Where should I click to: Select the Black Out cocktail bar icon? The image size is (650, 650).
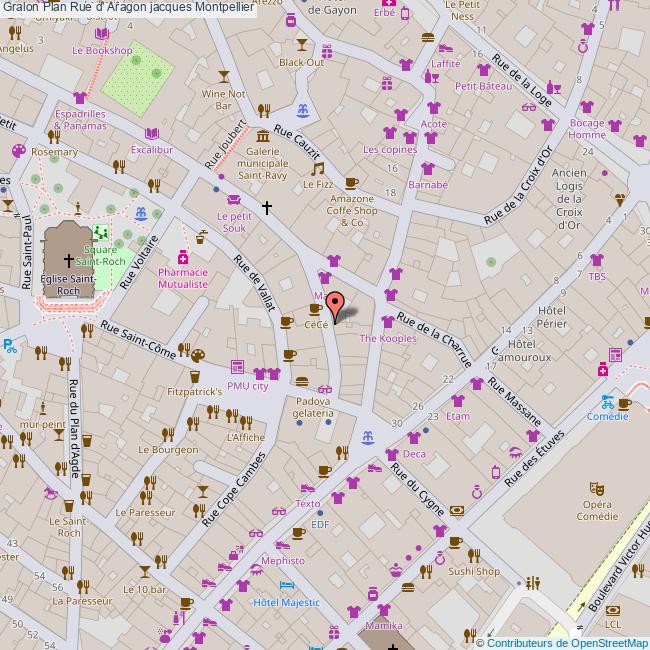(x=302, y=45)
